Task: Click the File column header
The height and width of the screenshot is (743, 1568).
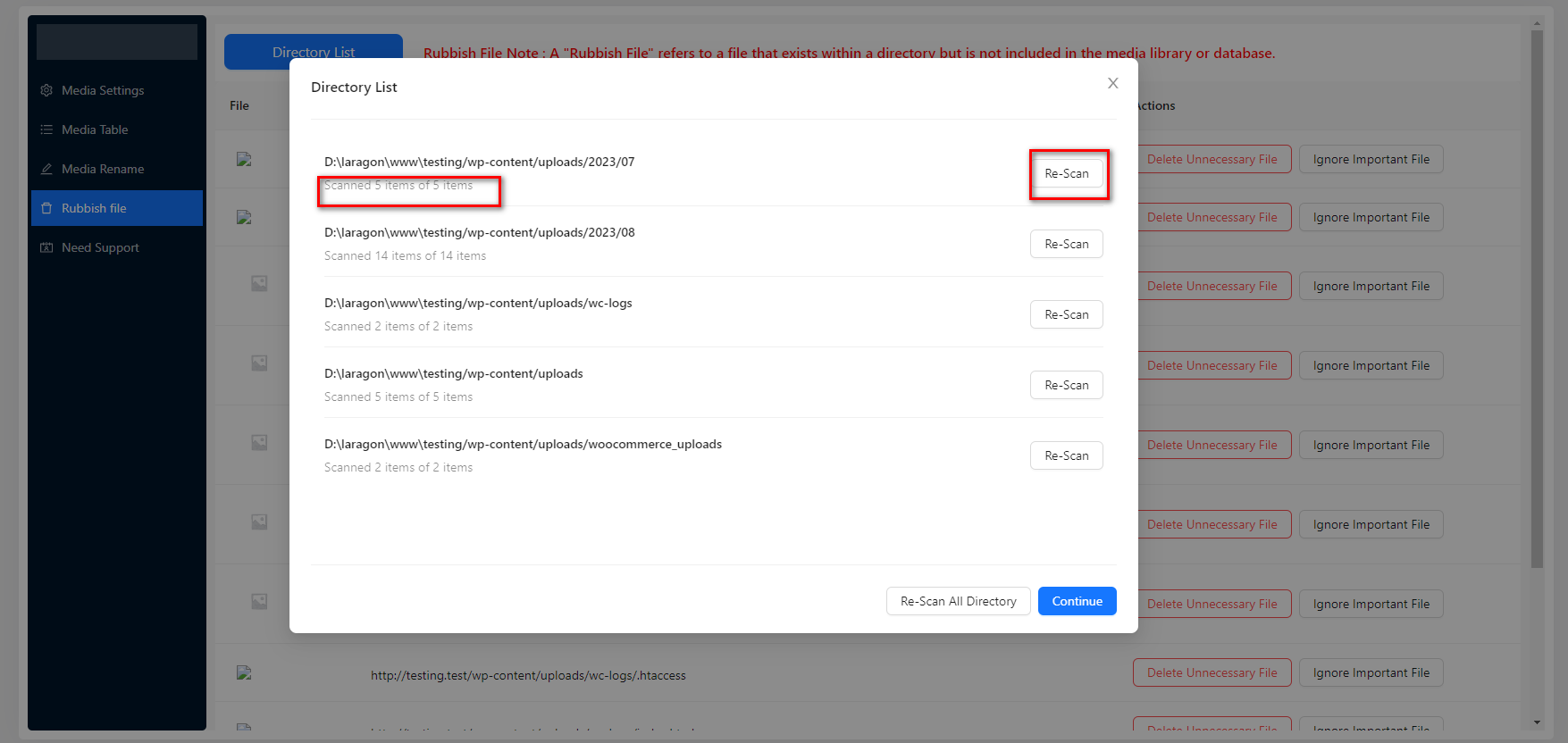Action: pos(239,105)
